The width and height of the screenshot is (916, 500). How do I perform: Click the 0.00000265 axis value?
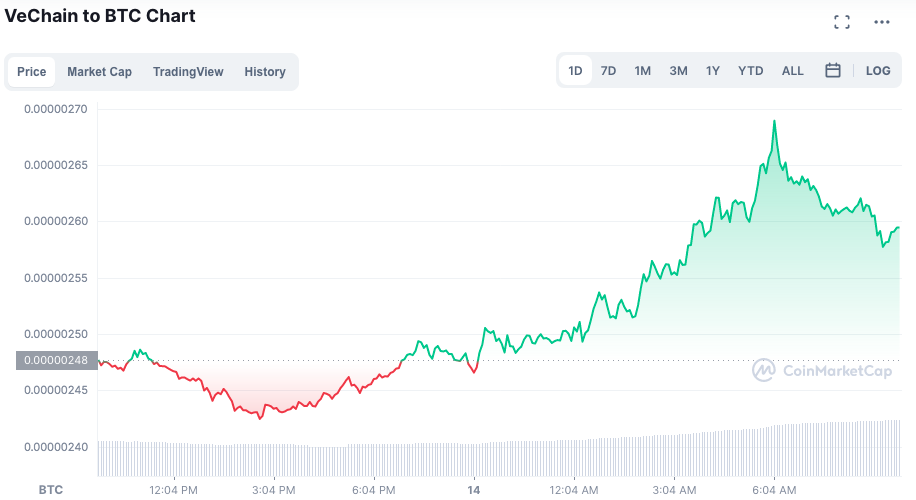click(55, 165)
